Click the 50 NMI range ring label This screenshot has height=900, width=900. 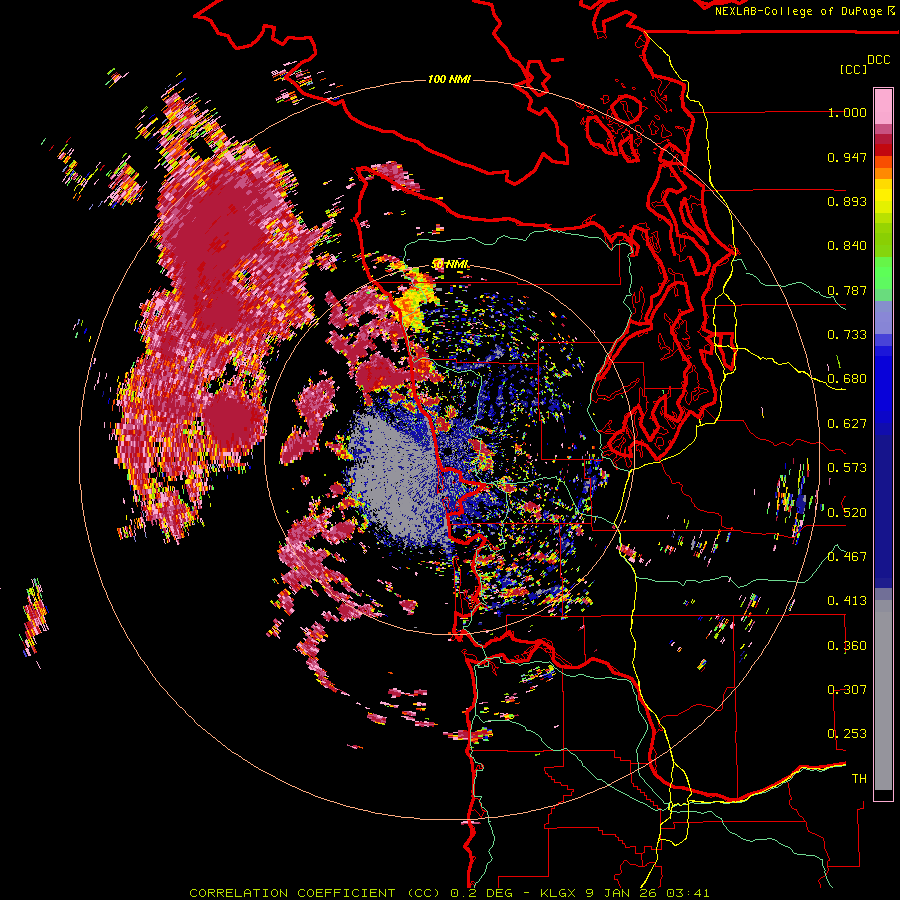point(450,265)
